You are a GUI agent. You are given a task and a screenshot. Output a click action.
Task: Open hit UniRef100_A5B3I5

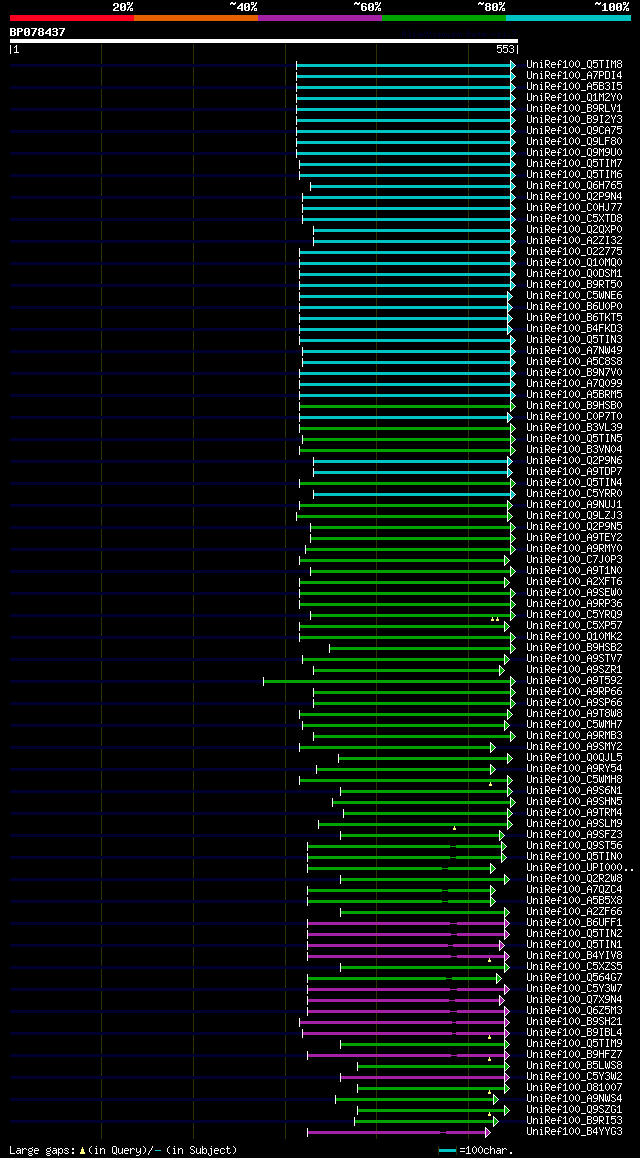[x=574, y=87]
